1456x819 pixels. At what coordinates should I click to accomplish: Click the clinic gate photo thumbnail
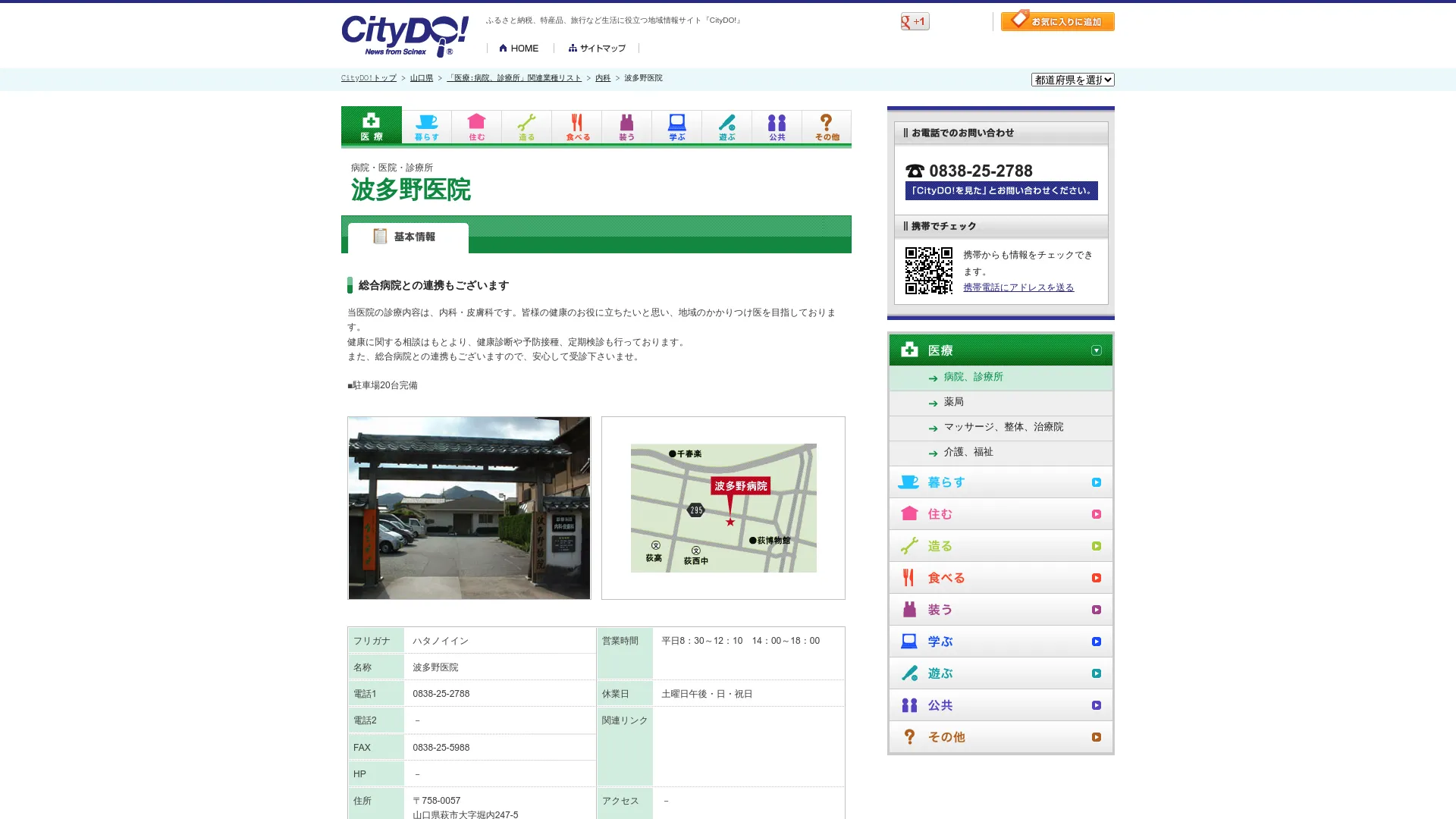[x=469, y=508]
